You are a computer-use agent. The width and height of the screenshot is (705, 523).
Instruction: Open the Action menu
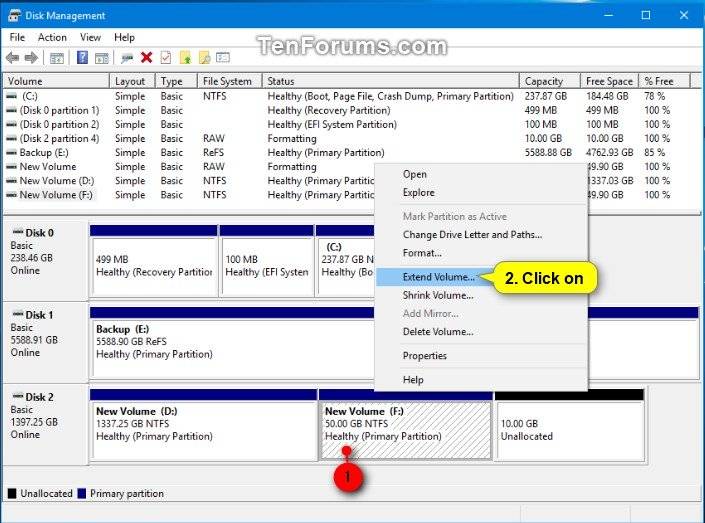pyautogui.click(x=52, y=37)
